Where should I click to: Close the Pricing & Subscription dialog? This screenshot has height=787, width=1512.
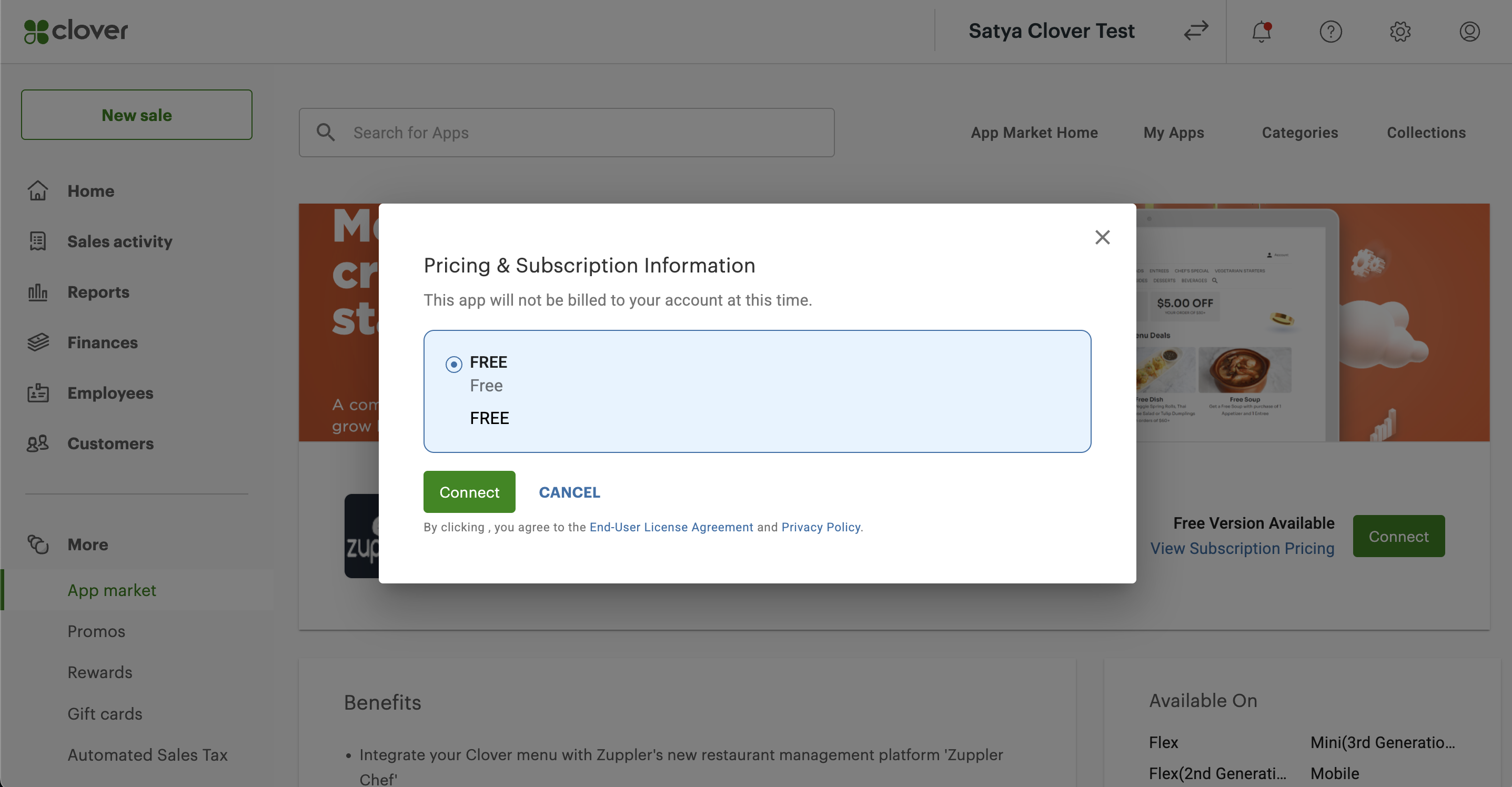coord(1102,237)
